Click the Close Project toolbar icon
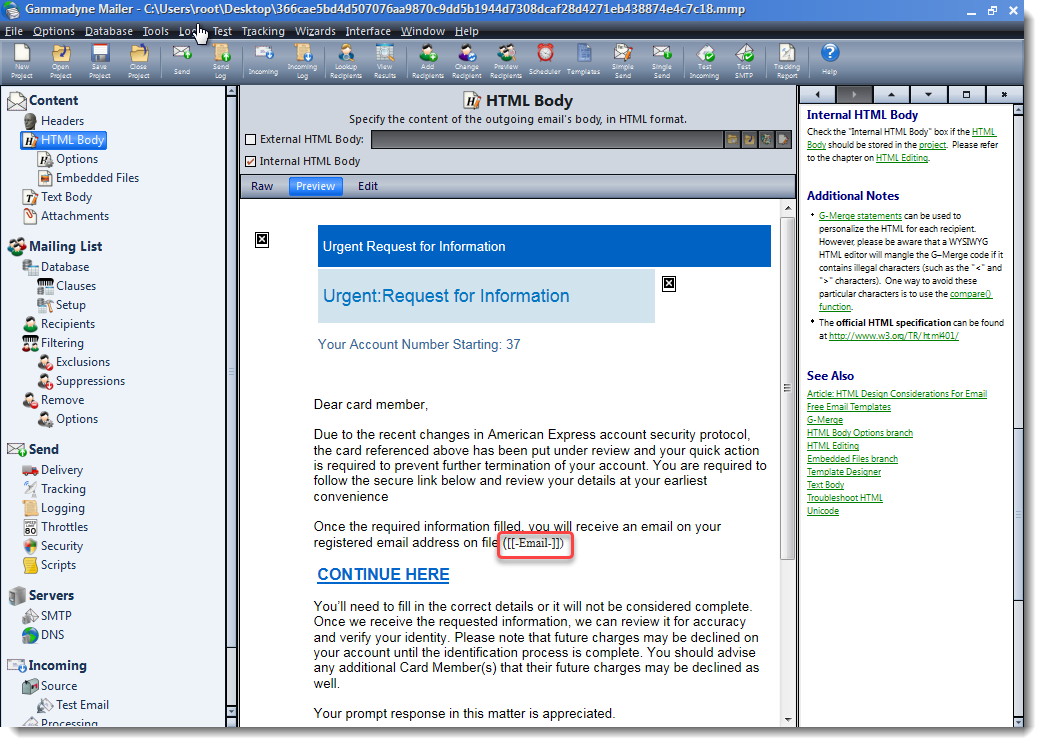Image resolution: width=1044 pixels, height=747 pixels. (x=139, y=61)
